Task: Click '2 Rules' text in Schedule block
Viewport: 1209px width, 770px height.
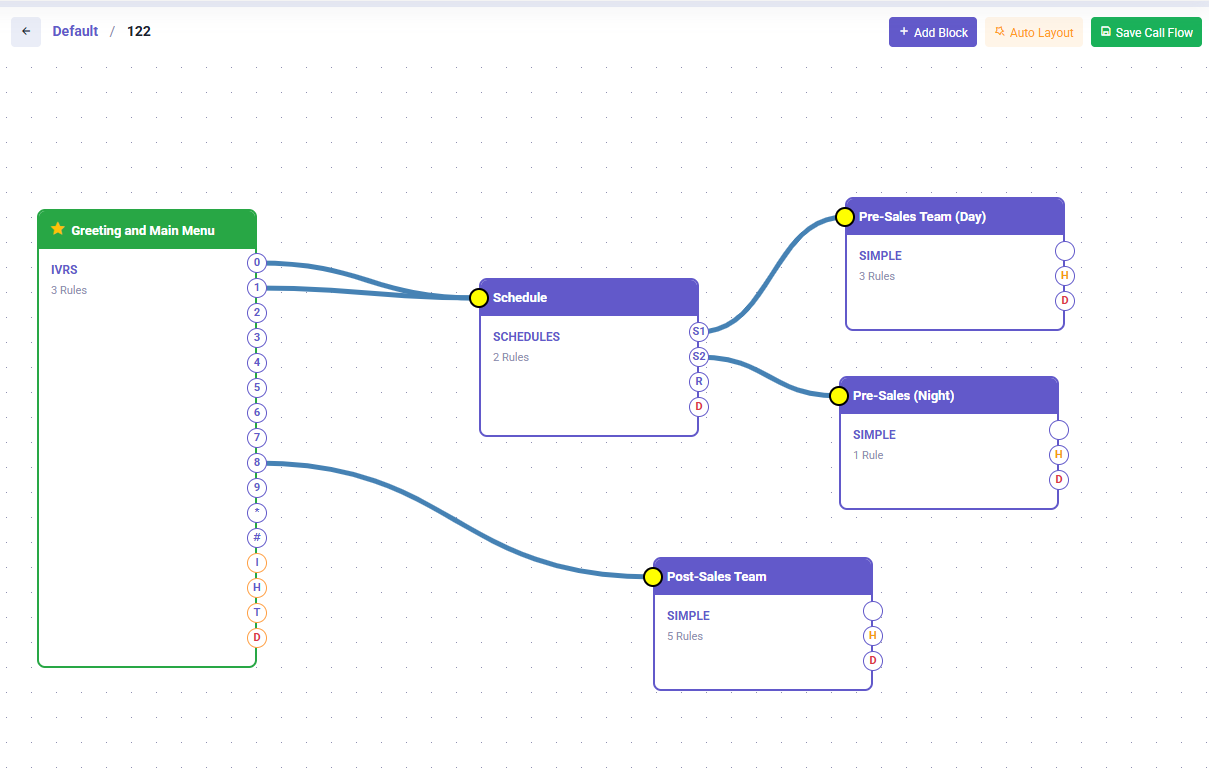Action: 511,358
